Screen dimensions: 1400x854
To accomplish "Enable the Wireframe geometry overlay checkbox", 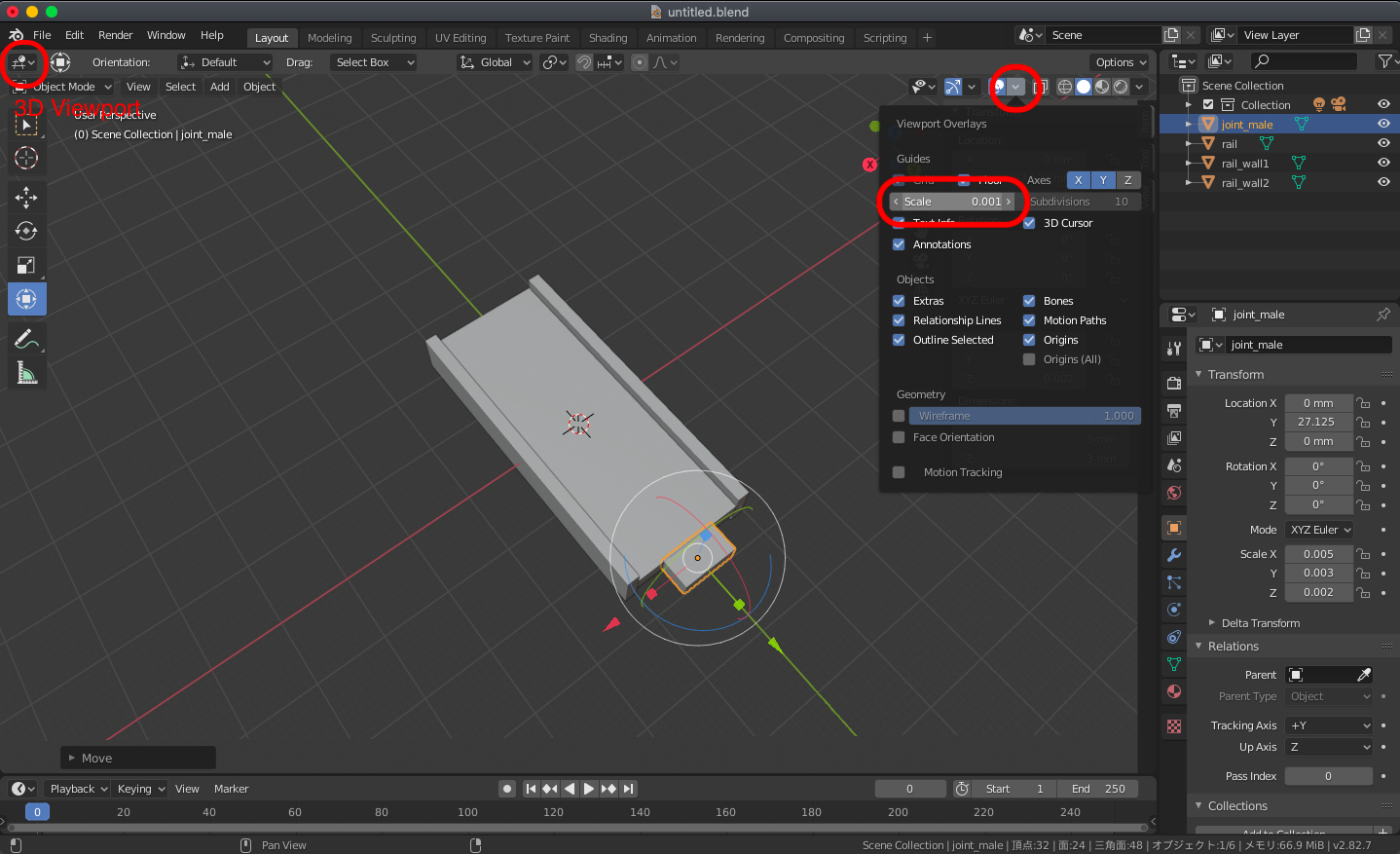I will click(x=899, y=416).
